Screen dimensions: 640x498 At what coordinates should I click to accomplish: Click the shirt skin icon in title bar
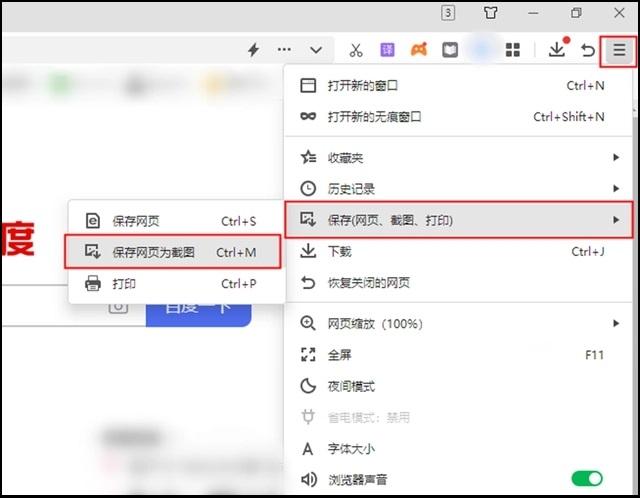pyautogui.click(x=491, y=13)
